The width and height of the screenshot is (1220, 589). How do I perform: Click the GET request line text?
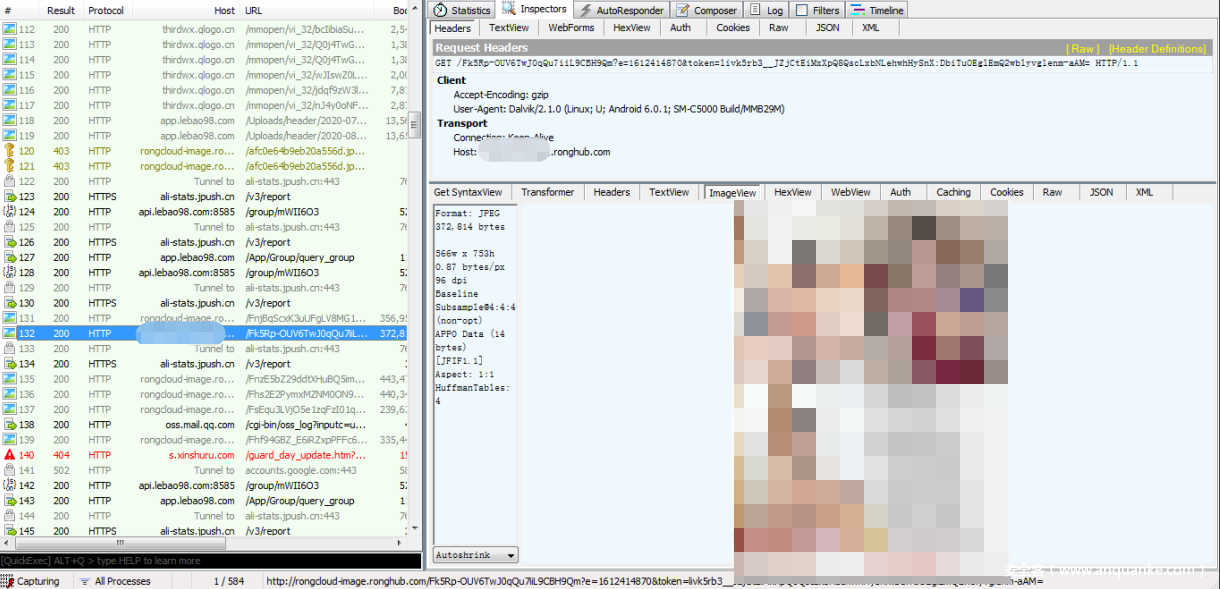(785, 63)
